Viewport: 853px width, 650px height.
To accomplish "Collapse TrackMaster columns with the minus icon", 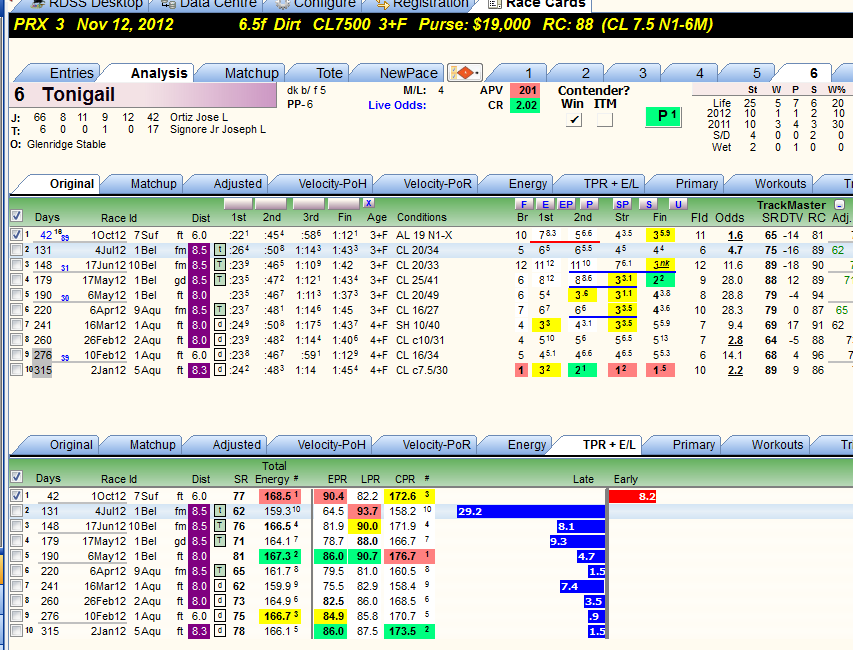I will pyautogui.click(x=839, y=205).
